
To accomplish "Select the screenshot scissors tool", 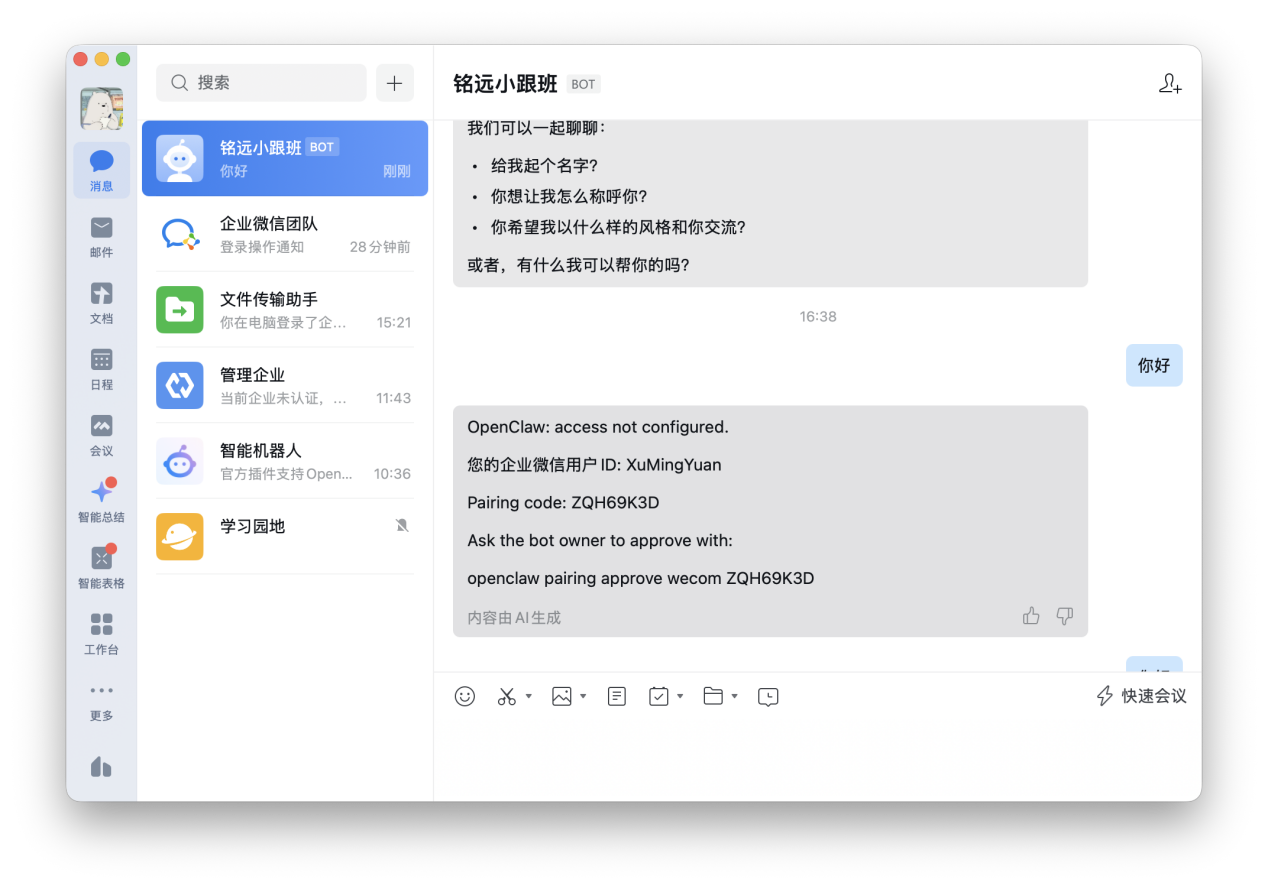I will [505, 695].
